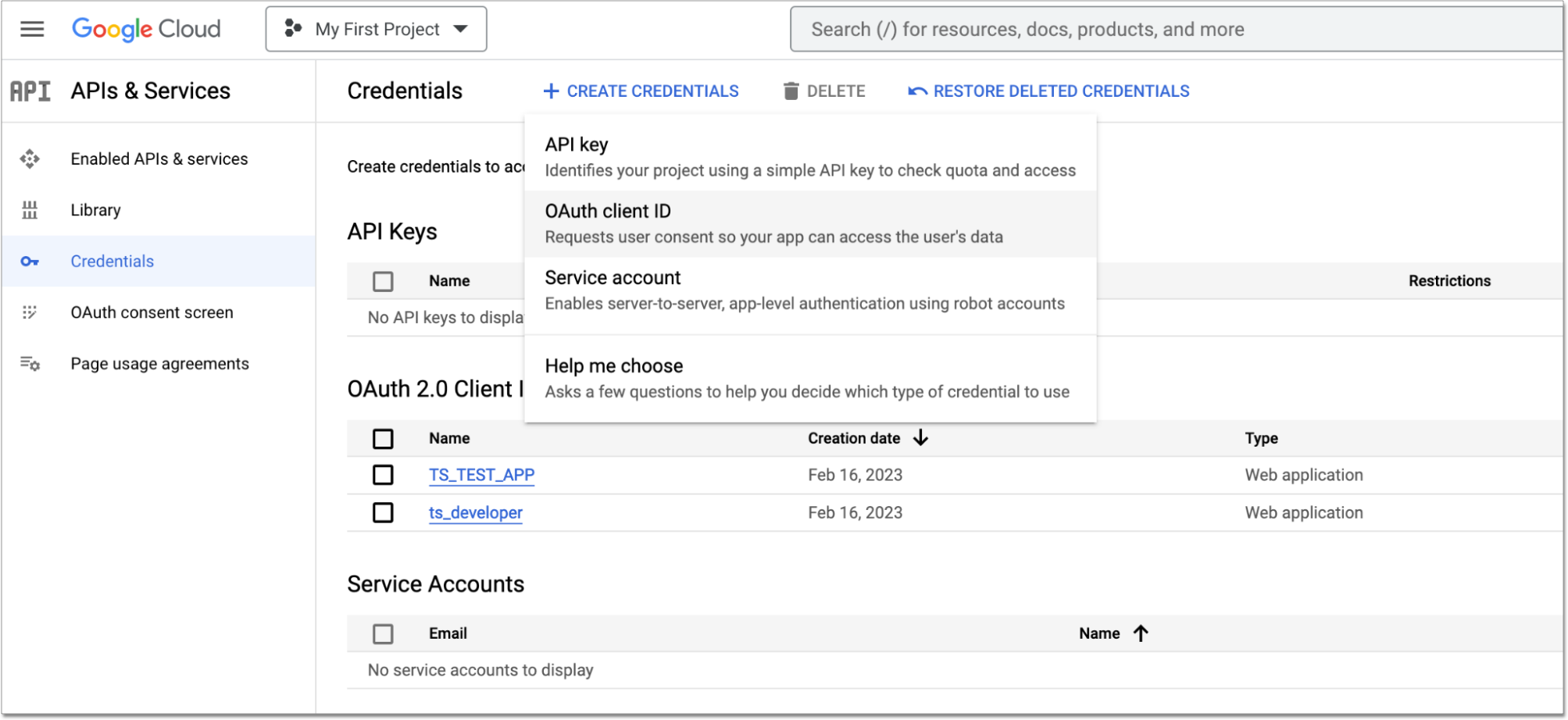Toggle the Name sort arrow under Service Accounts

click(1141, 633)
